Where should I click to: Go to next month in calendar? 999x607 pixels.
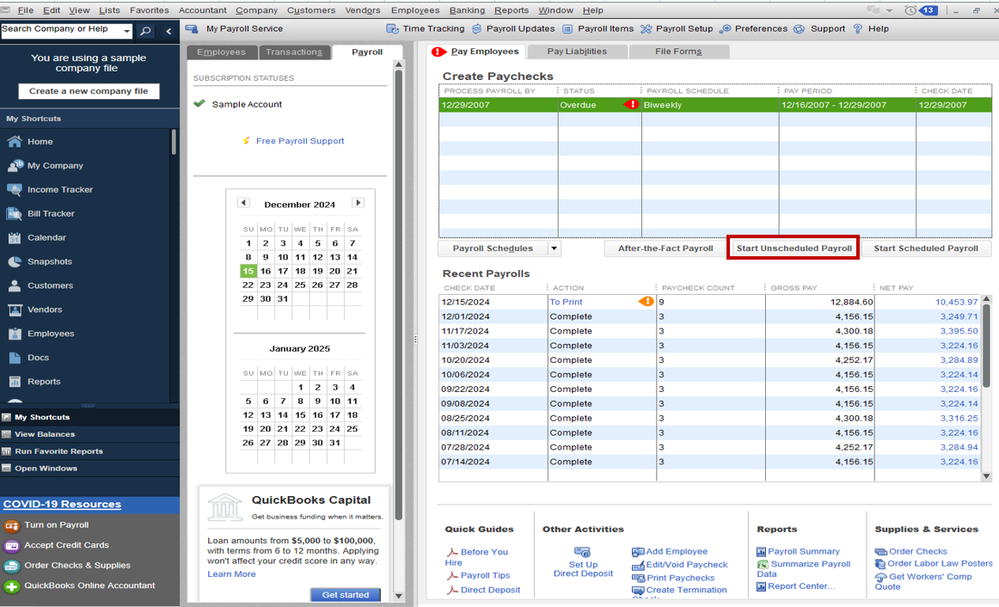click(358, 203)
